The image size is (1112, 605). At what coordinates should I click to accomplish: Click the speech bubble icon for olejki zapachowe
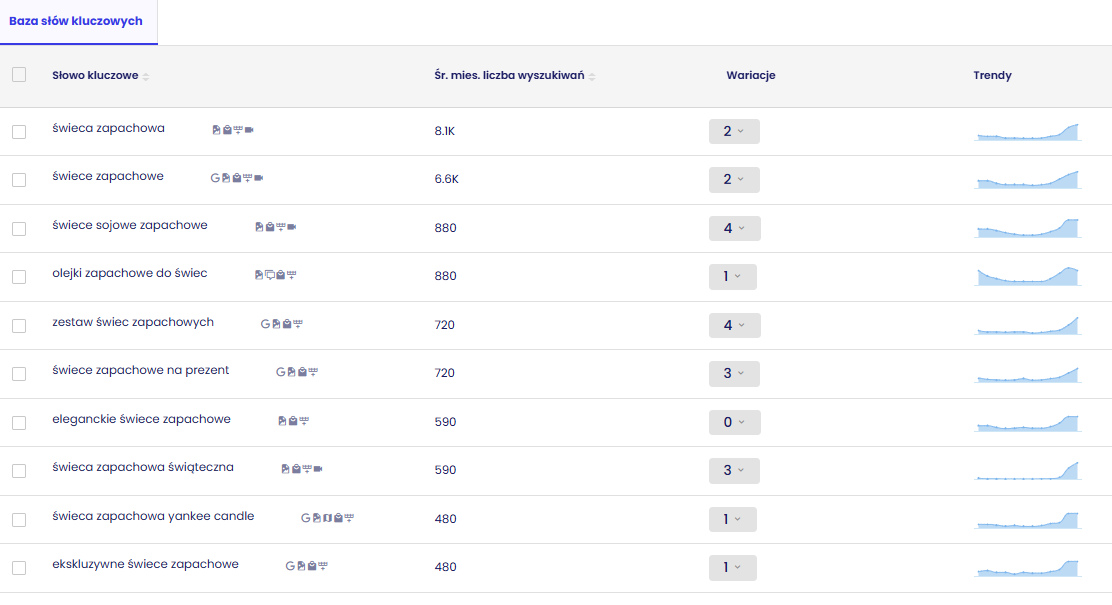pos(269,275)
